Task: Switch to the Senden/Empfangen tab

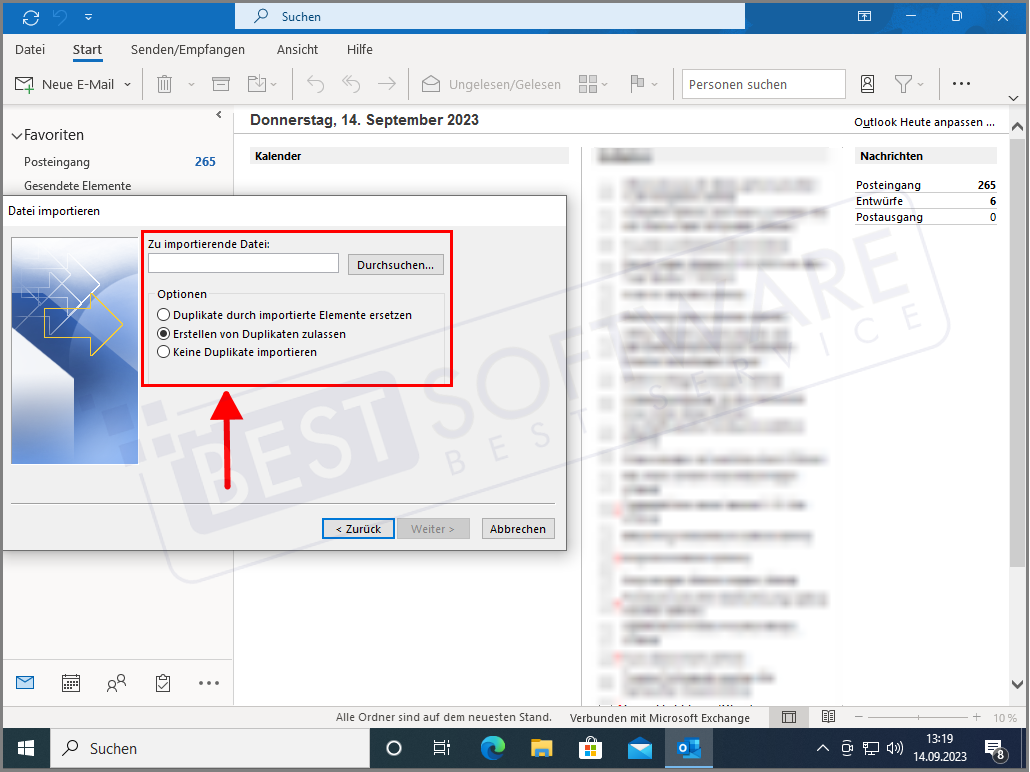Action: (186, 49)
